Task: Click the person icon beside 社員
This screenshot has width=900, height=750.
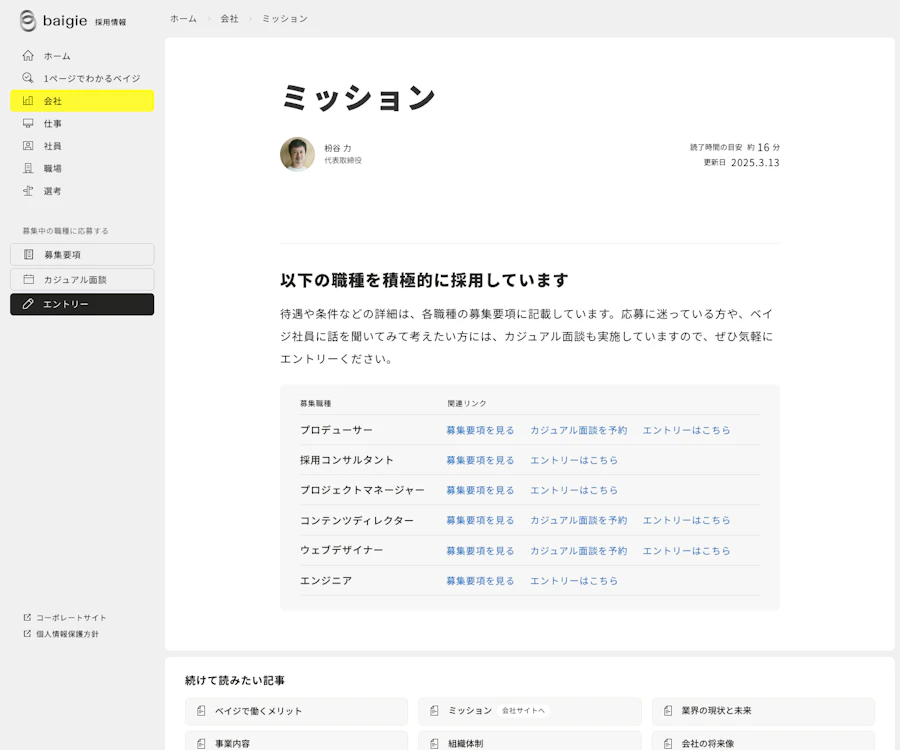Action: 28,146
